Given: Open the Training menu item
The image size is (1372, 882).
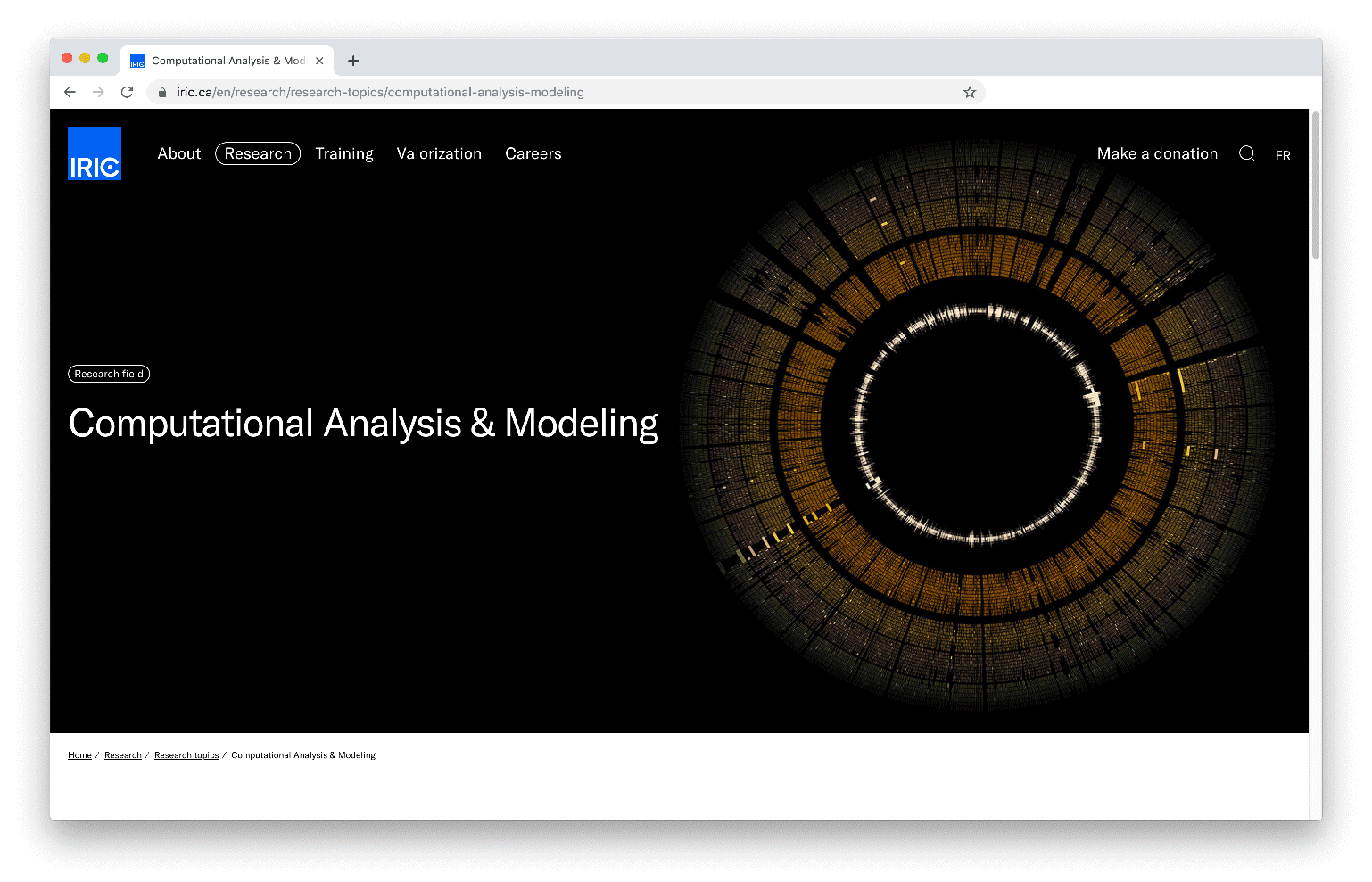Looking at the screenshot, I should tap(344, 153).
